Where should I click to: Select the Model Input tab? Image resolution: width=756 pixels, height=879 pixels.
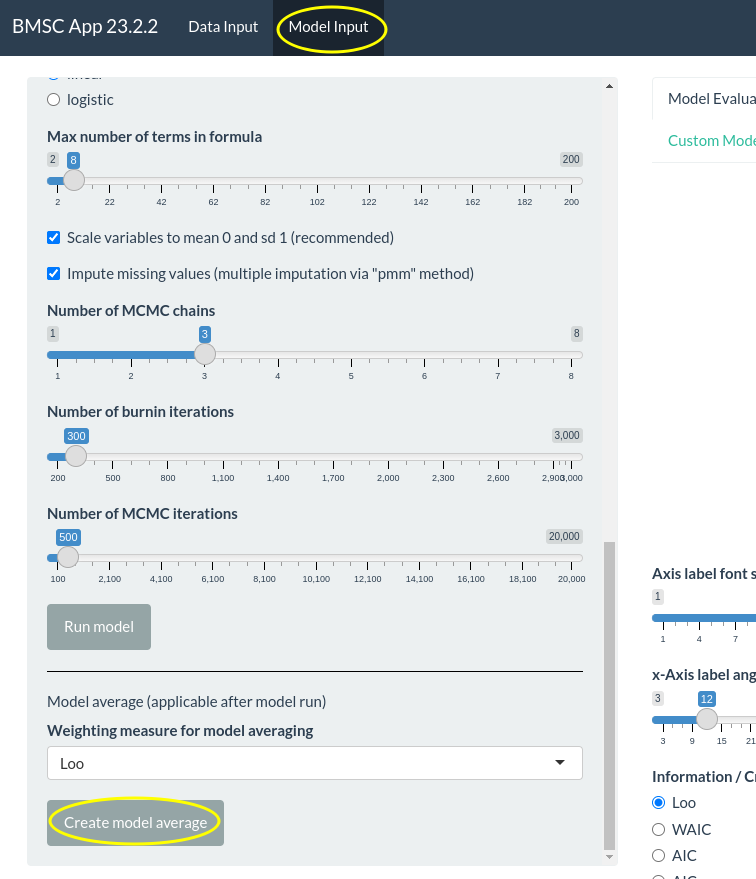329,27
